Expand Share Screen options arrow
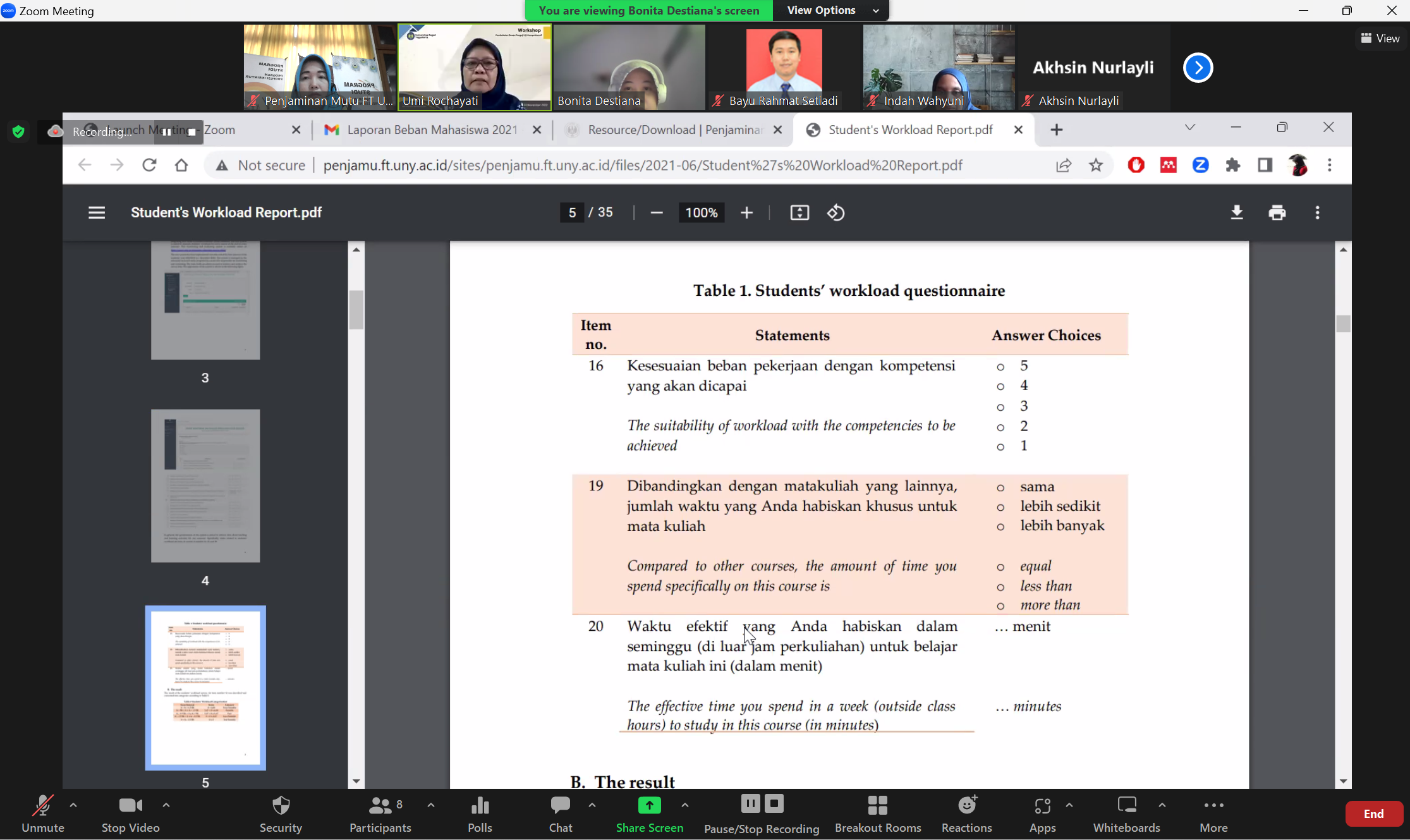Viewport: 1410px width, 840px height. coord(685,805)
